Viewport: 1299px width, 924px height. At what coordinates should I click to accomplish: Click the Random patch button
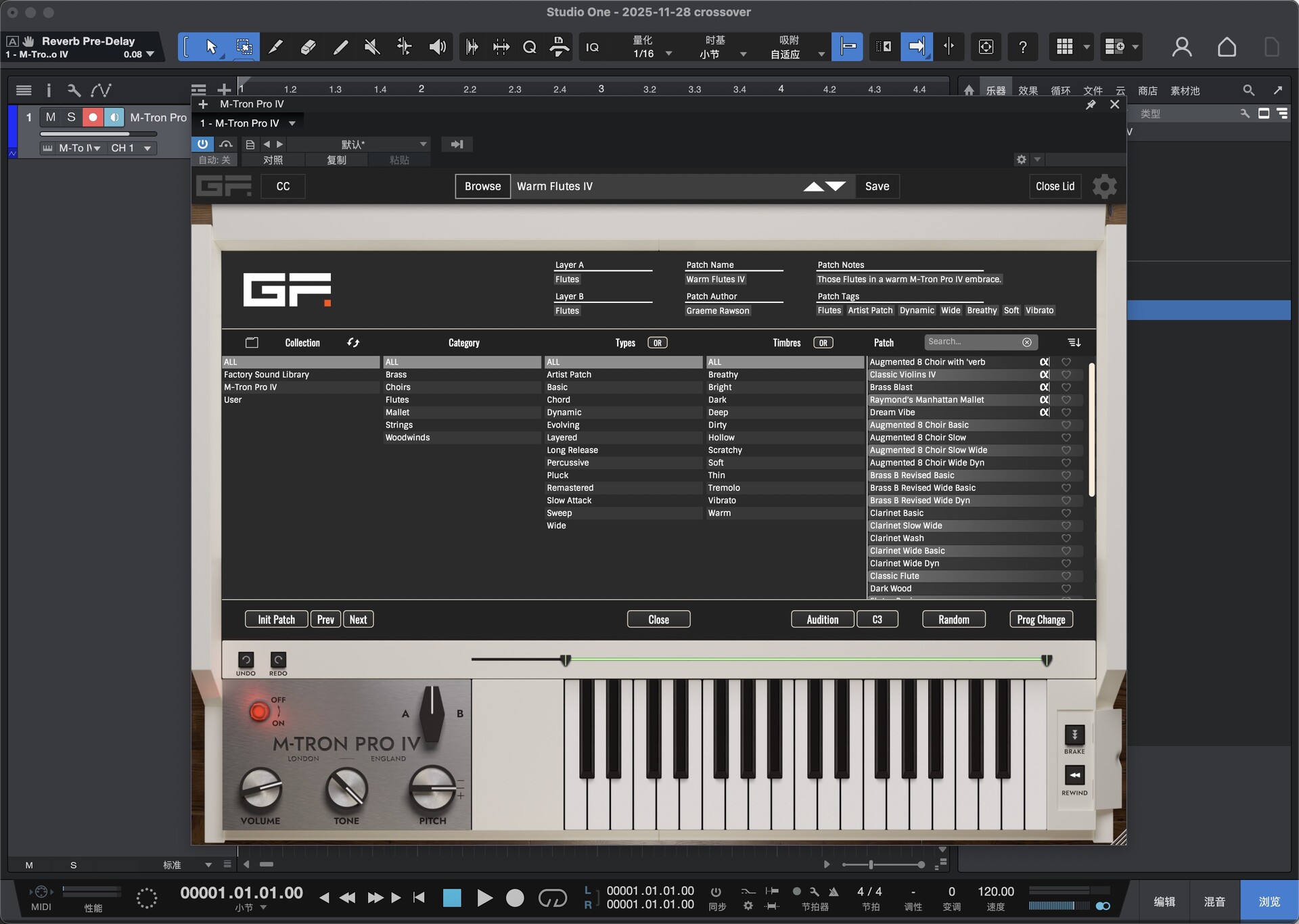(x=953, y=620)
